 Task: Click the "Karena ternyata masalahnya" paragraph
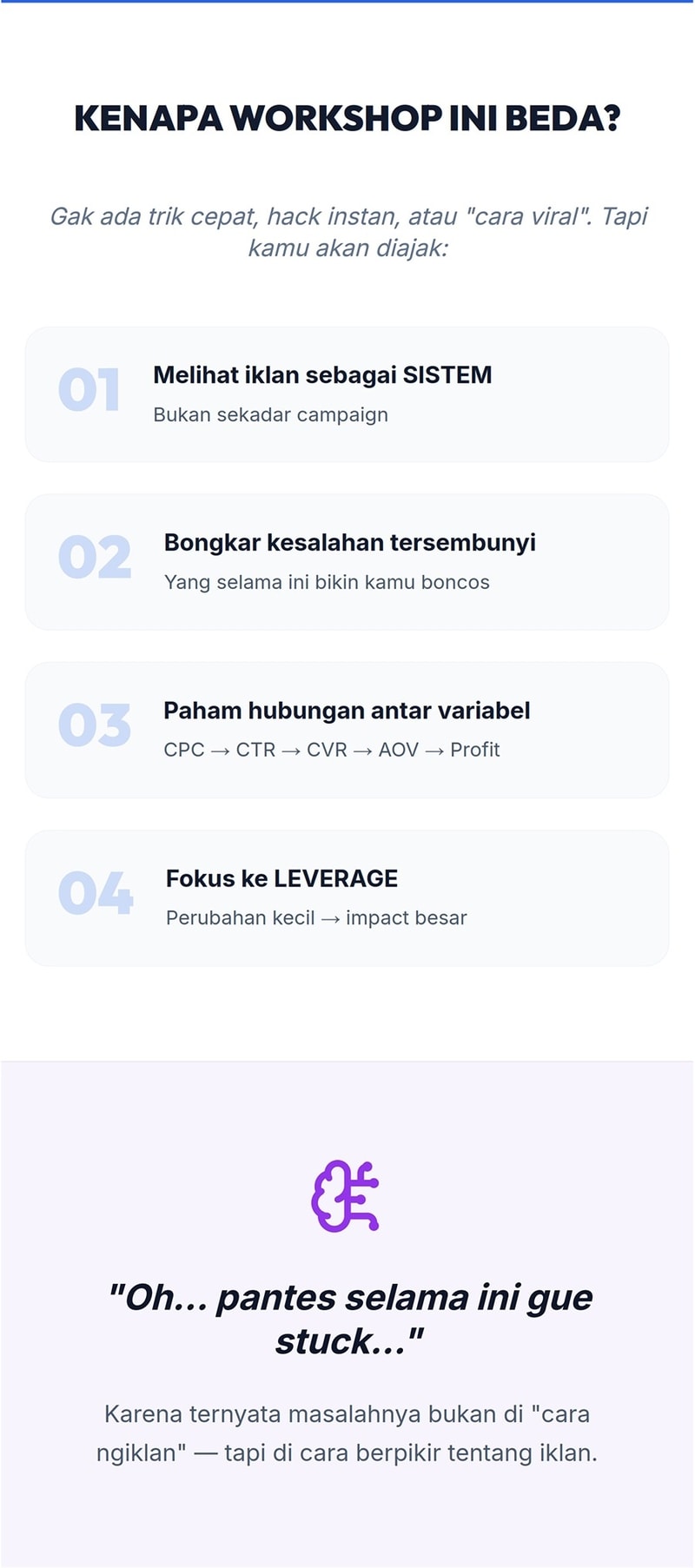pos(347,1433)
